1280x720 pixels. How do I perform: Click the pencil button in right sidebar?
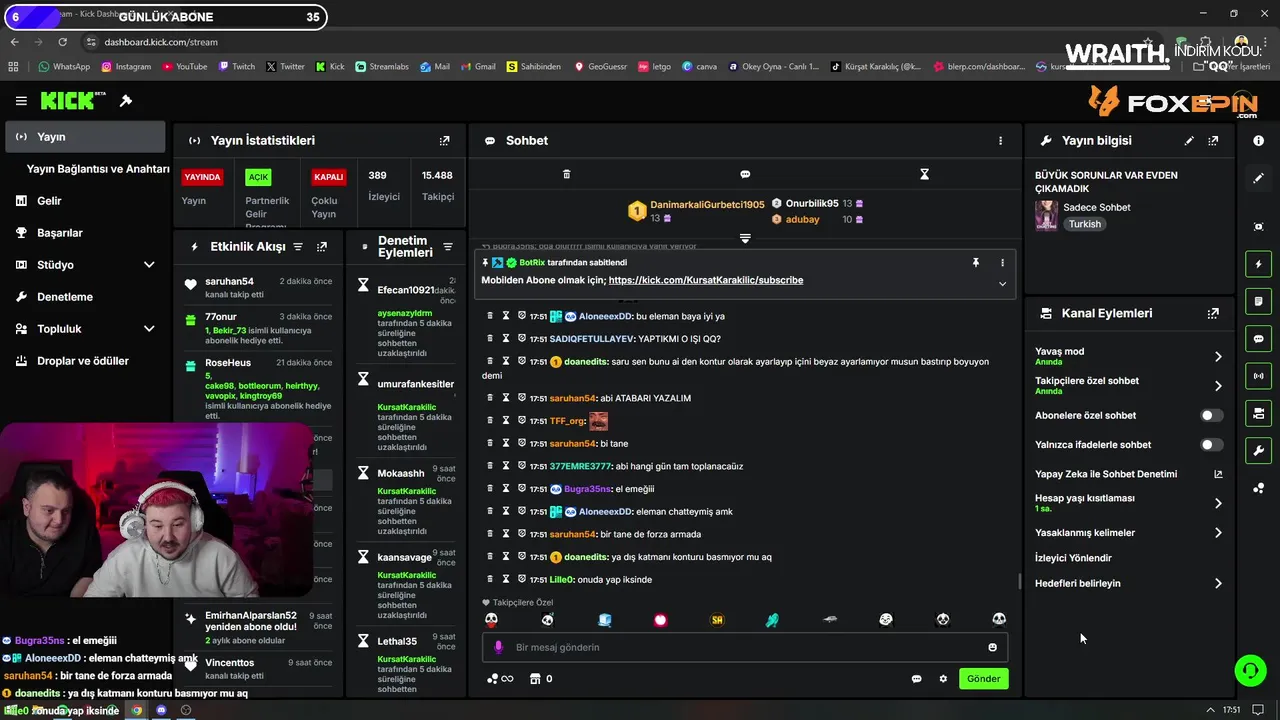point(1258,178)
